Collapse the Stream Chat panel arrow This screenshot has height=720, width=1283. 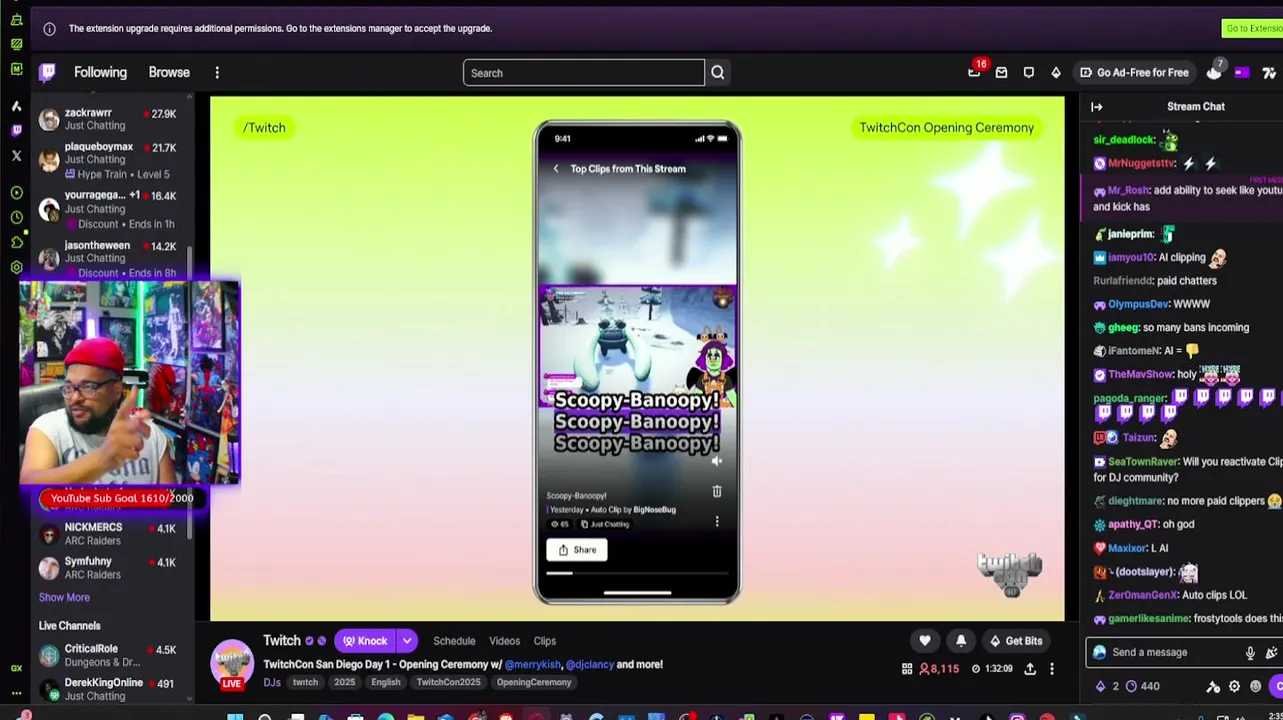[1097, 106]
